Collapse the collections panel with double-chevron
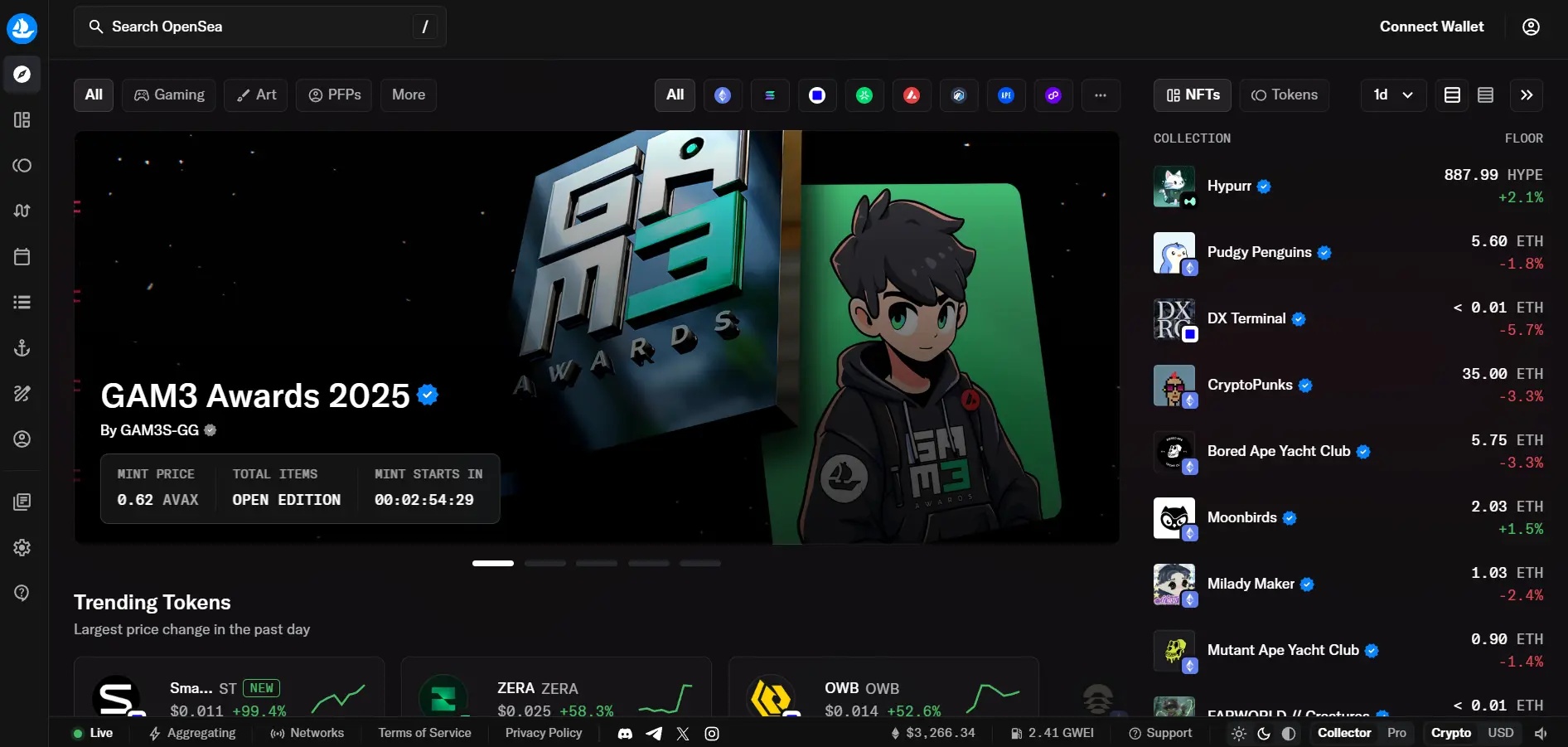This screenshot has height=747, width=1568. [x=1527, y=95]
